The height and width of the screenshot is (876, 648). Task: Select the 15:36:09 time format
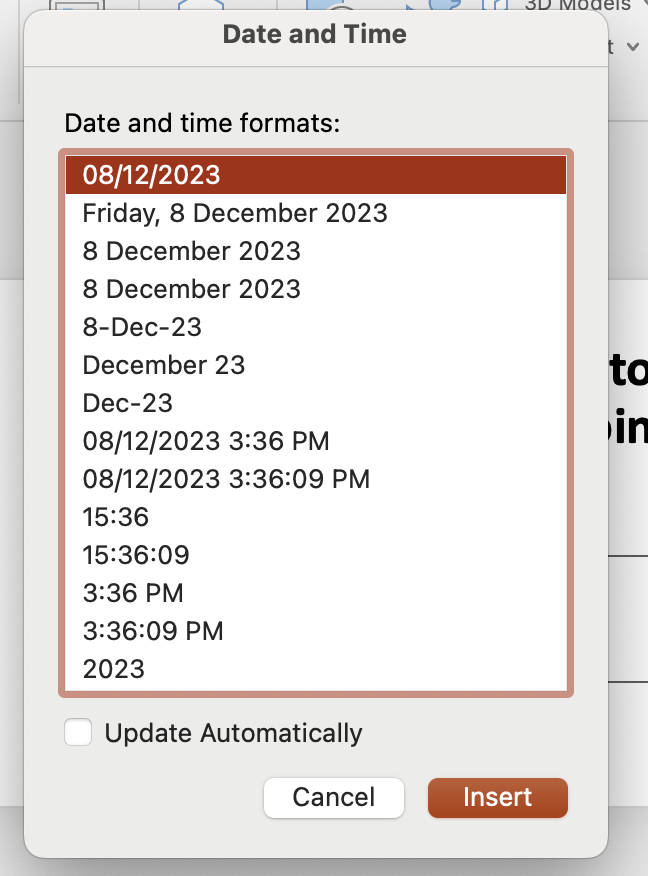pyautogui.click(x=136, y=555)
